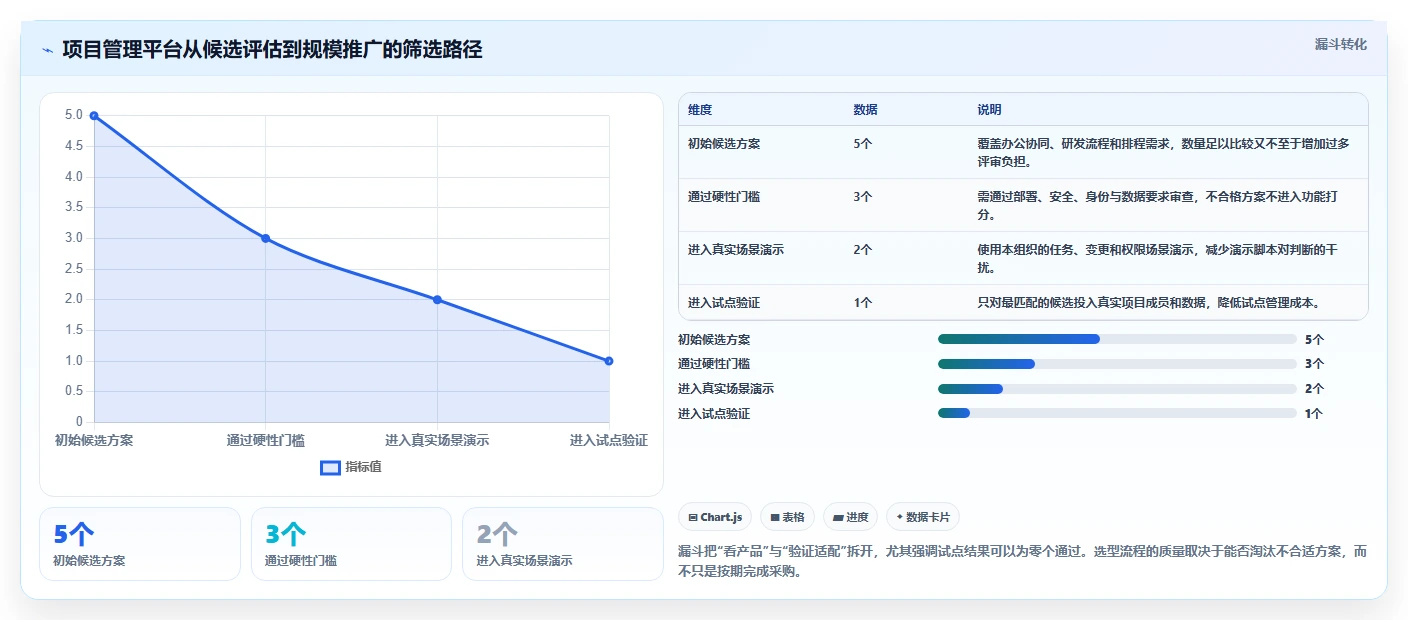Click the description starting 需通过部署、安全
Viewport: 1408px width, 620px height.
[1158, 205]
